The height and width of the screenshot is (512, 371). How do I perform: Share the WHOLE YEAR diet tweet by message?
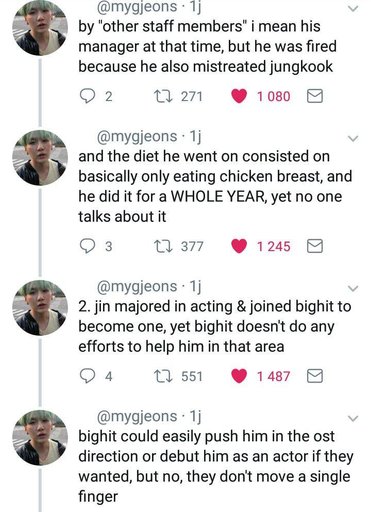tap(314, 246)
